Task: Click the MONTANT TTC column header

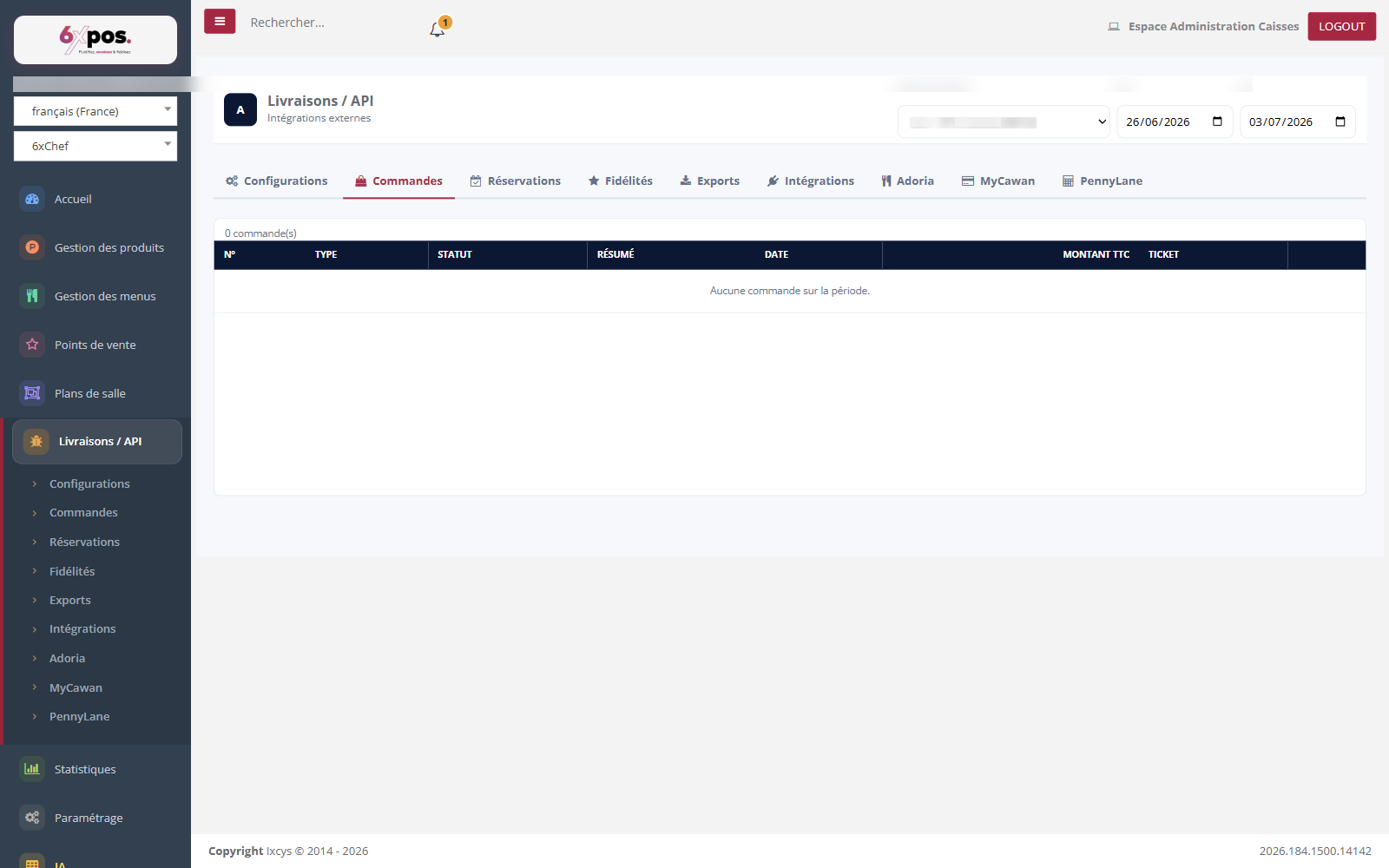Action: point(1096,254)
